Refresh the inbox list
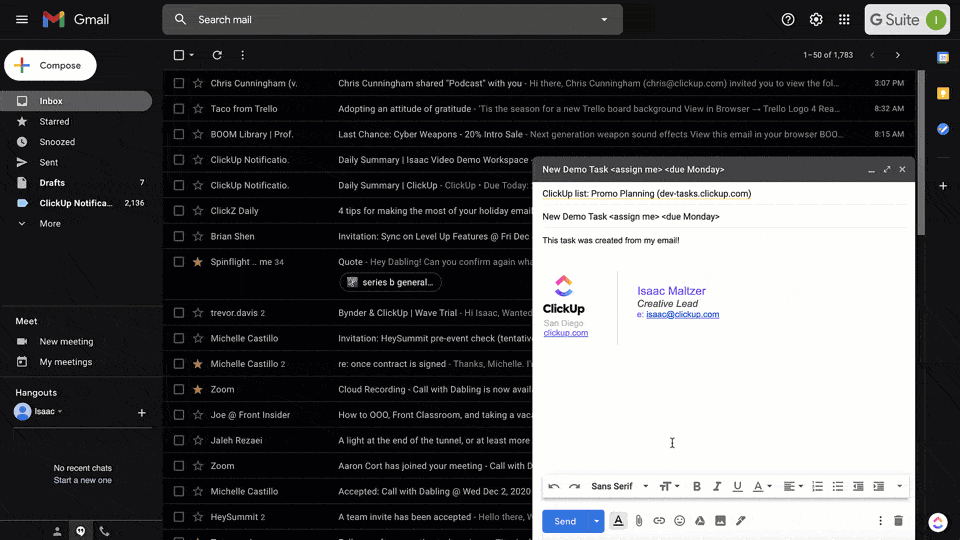 pyautogui.click(x=217, y=55)
